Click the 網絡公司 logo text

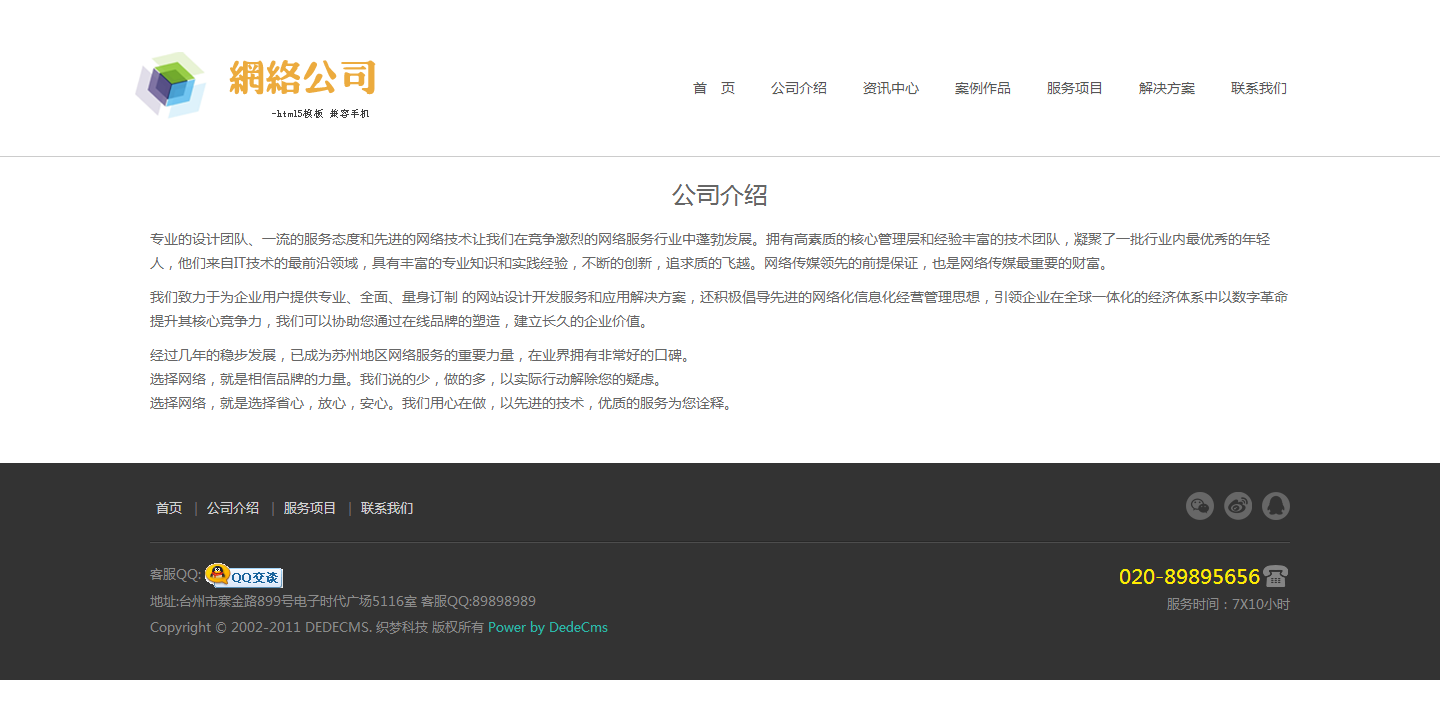(x=302, y=78)
